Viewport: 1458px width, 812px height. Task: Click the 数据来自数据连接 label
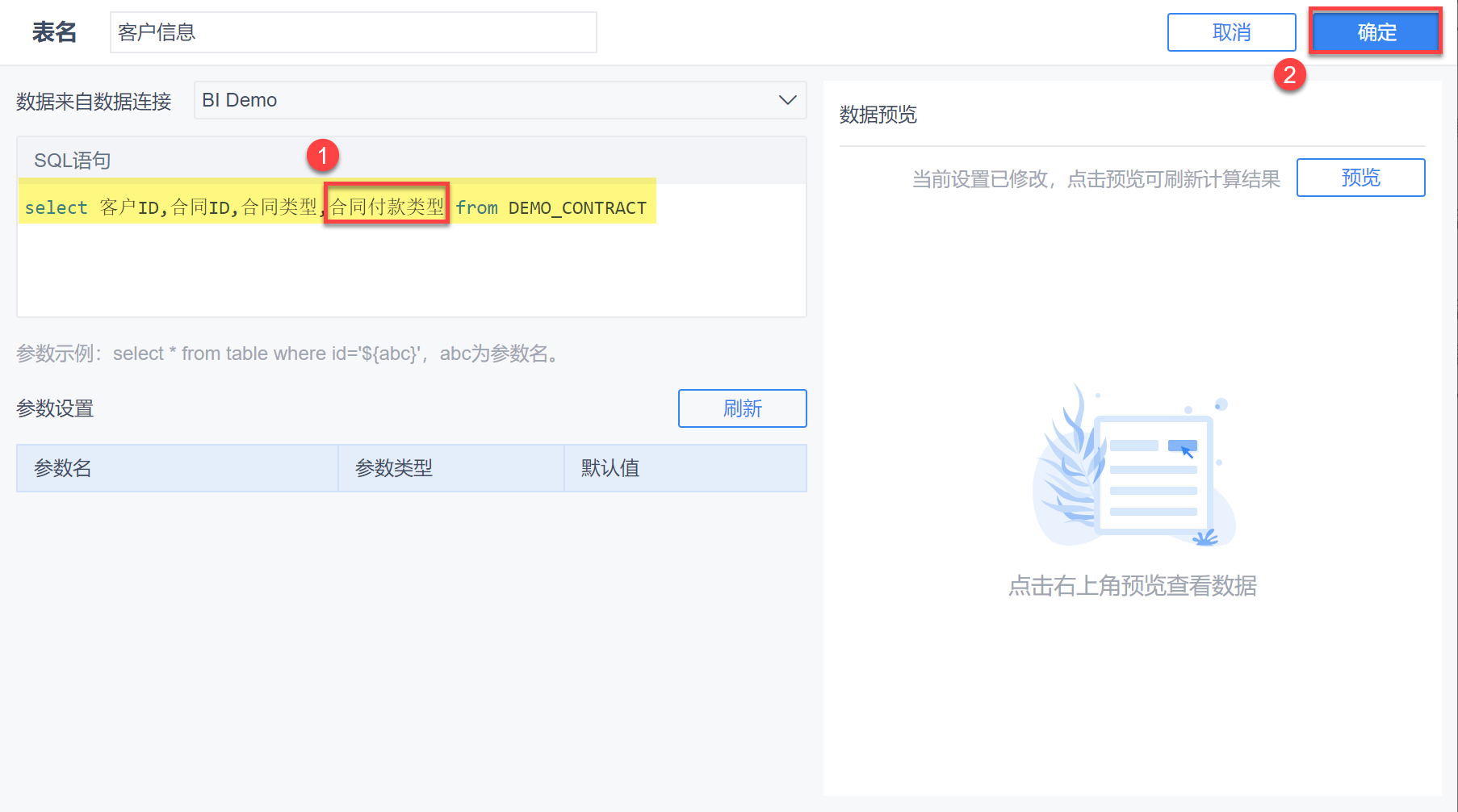(x=94, y=101)
